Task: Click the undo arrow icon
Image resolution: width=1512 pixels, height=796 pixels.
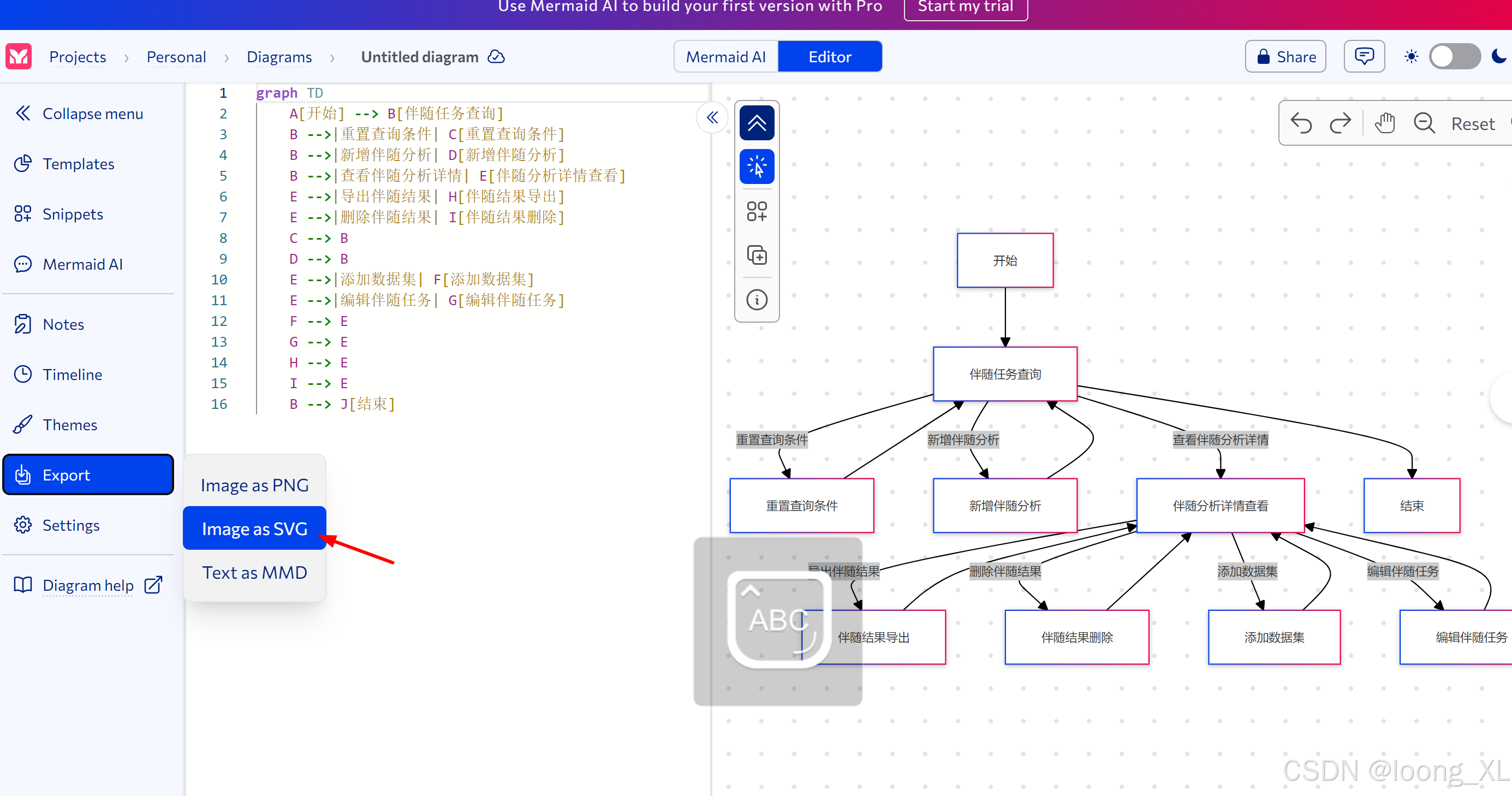Action: tap(1301, 124)
